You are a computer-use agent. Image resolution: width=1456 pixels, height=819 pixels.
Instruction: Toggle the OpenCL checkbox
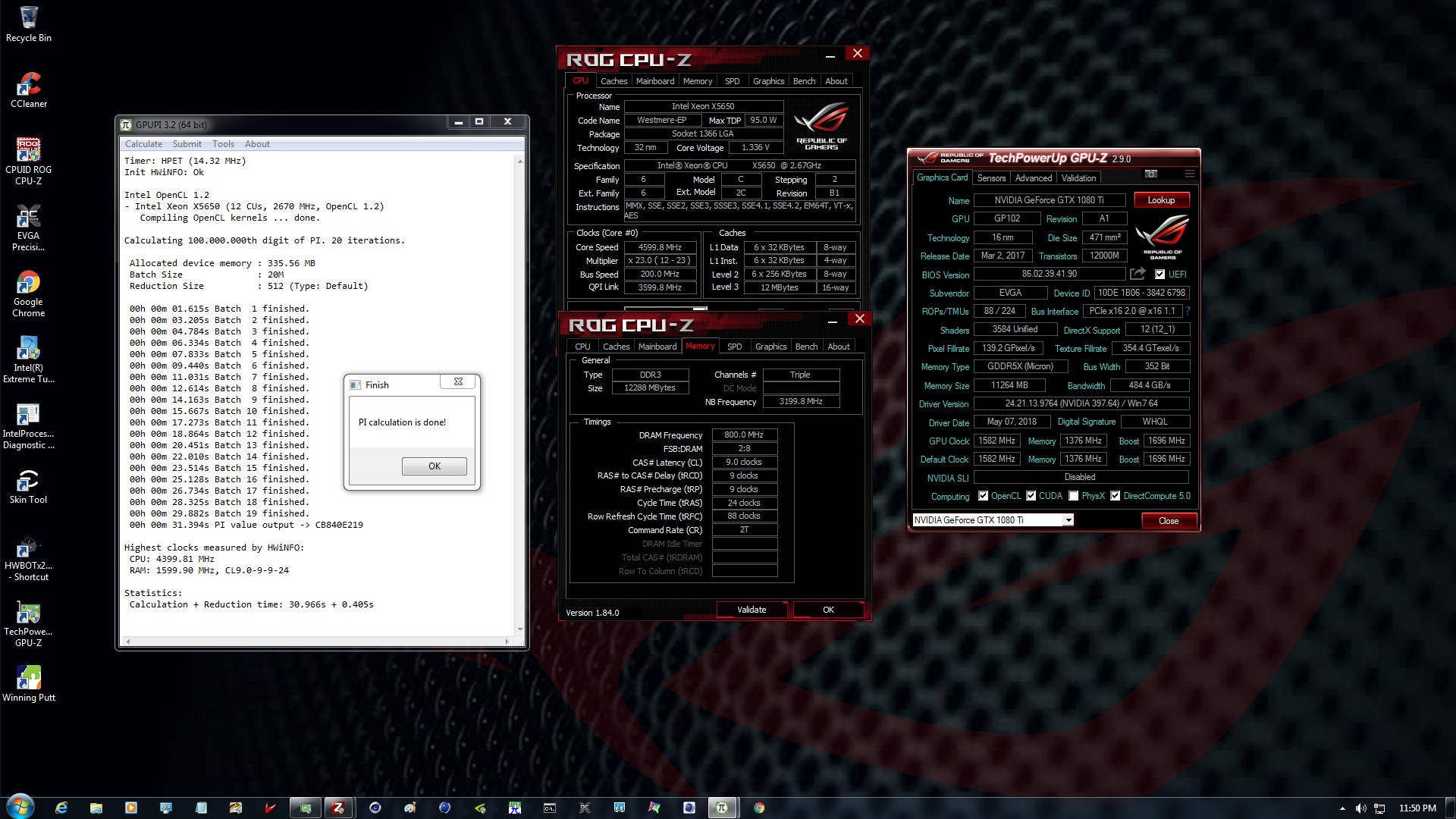pos(984,496)
